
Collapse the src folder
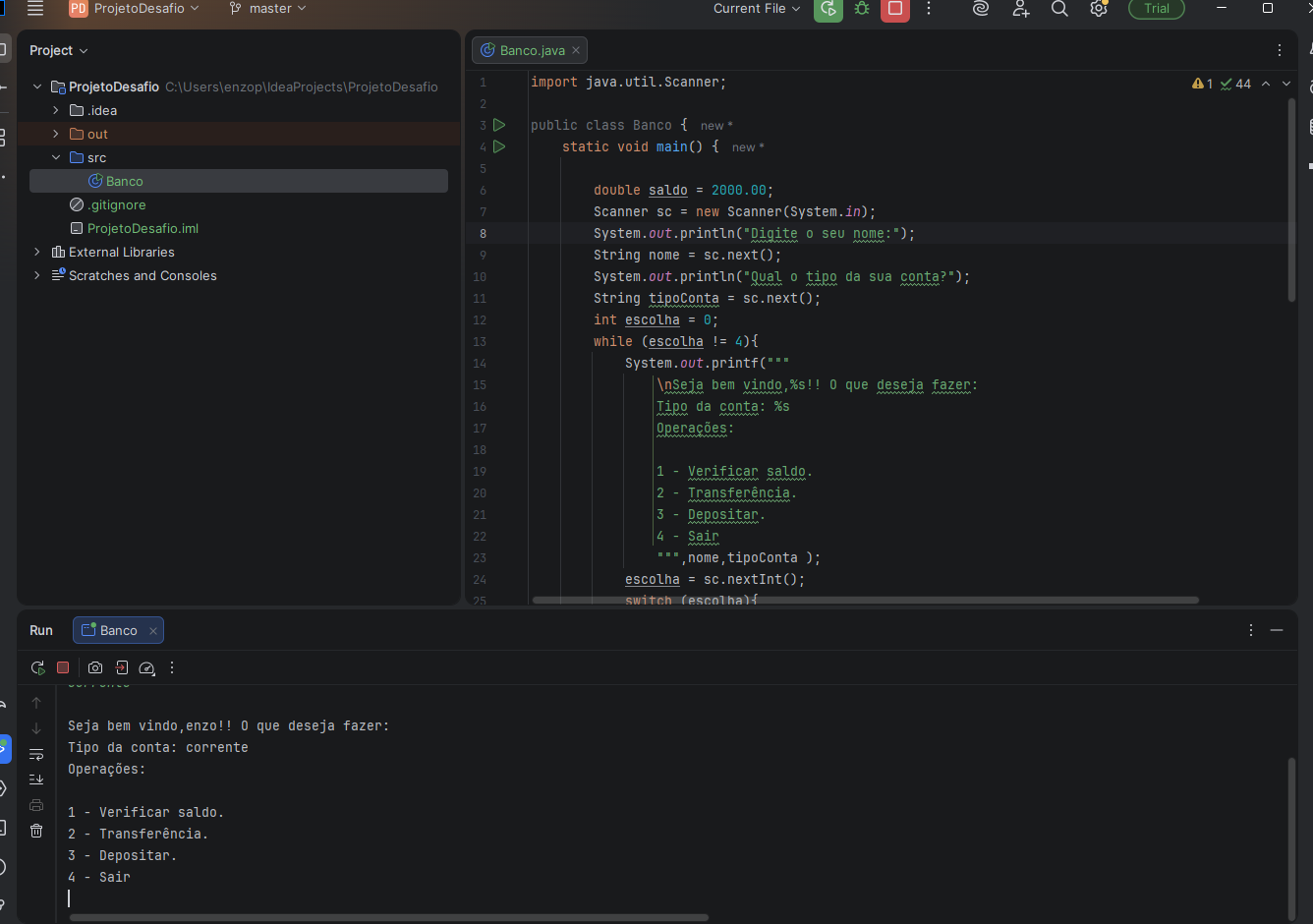(56, 157)
